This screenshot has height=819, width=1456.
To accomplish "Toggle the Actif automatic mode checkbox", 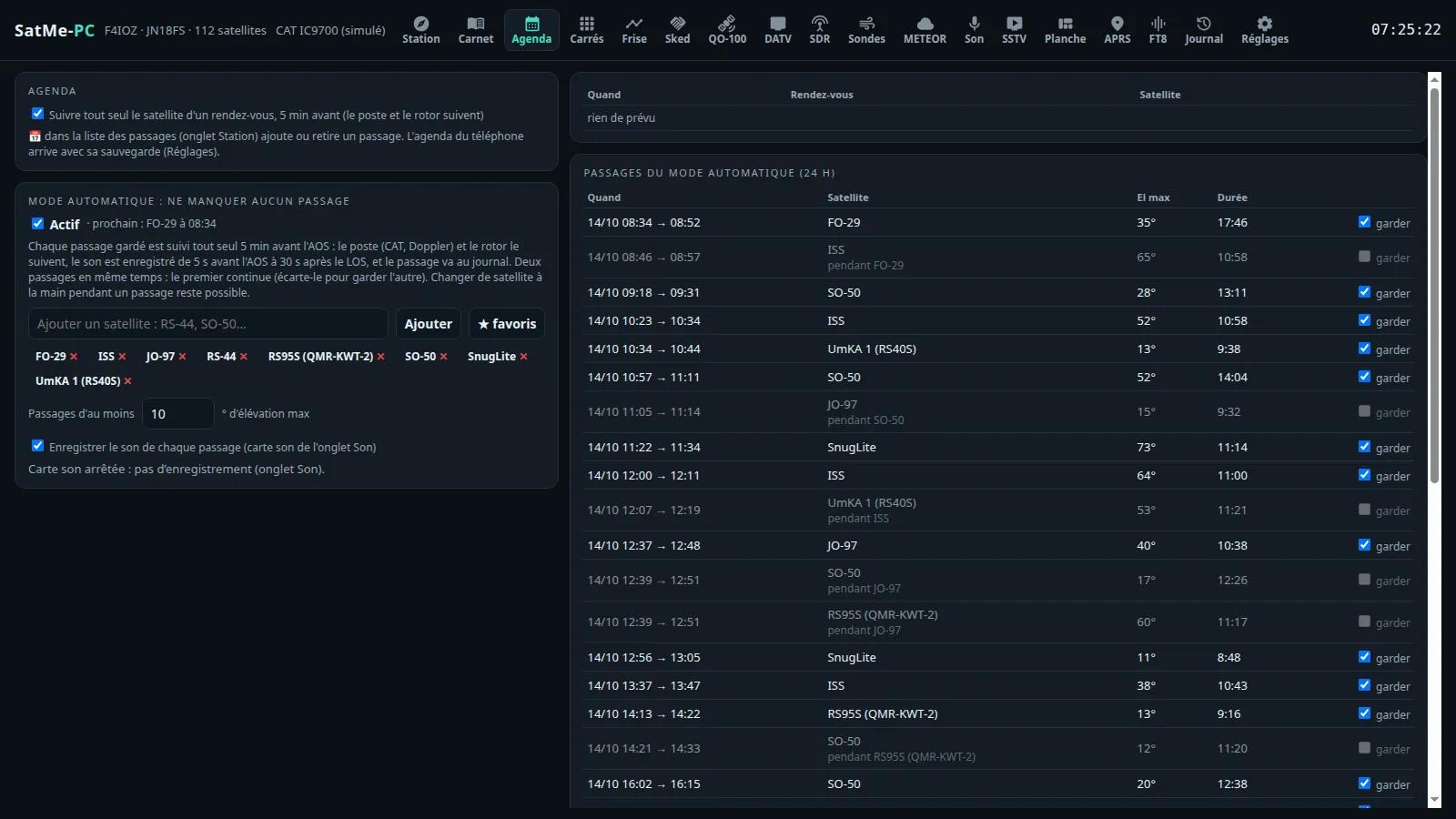I will (x=37, y=223).
